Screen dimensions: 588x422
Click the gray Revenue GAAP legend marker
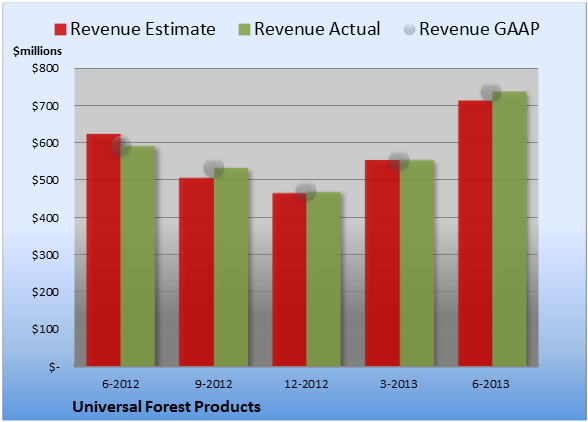coord(410,29)
